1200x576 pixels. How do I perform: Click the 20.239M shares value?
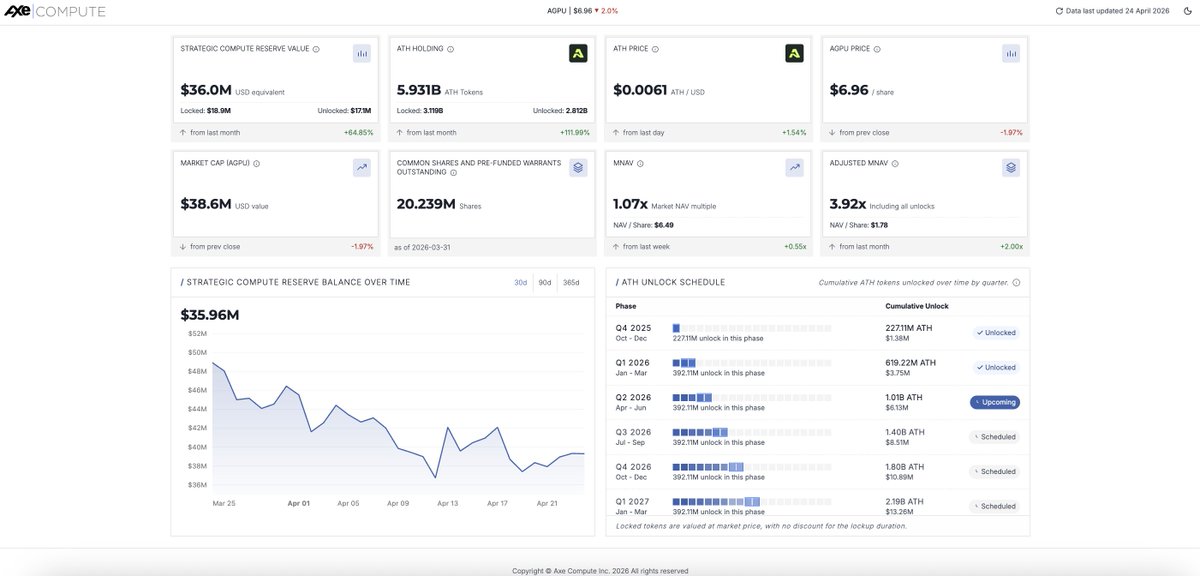coord(427,204)
